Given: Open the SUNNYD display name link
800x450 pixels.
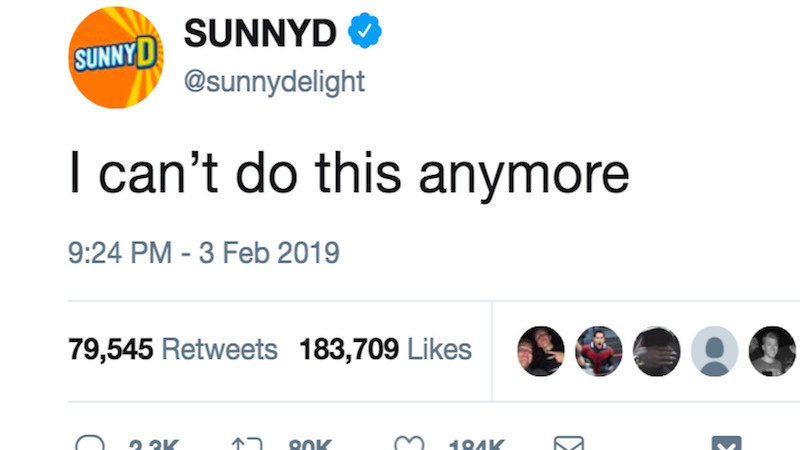Looking at the screenshot, I should (x=260, y=34).
